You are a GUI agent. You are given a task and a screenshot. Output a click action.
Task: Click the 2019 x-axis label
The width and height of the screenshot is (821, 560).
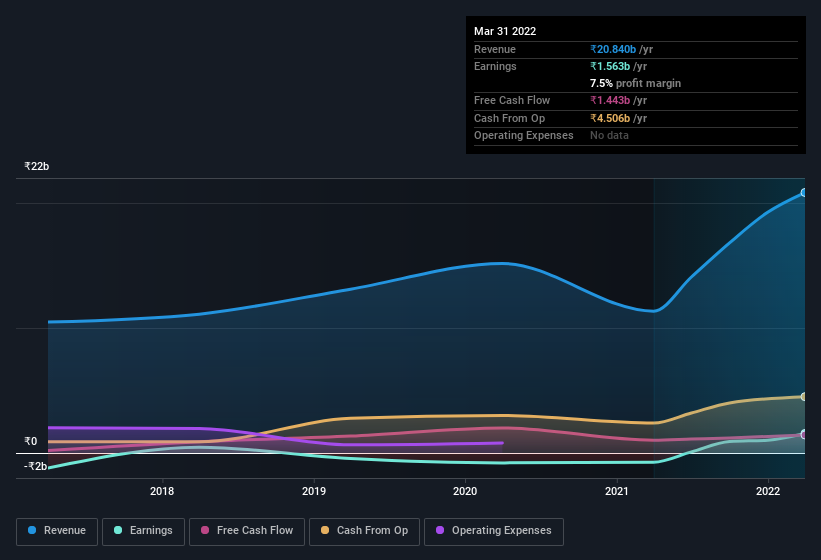tap(314, 491)
